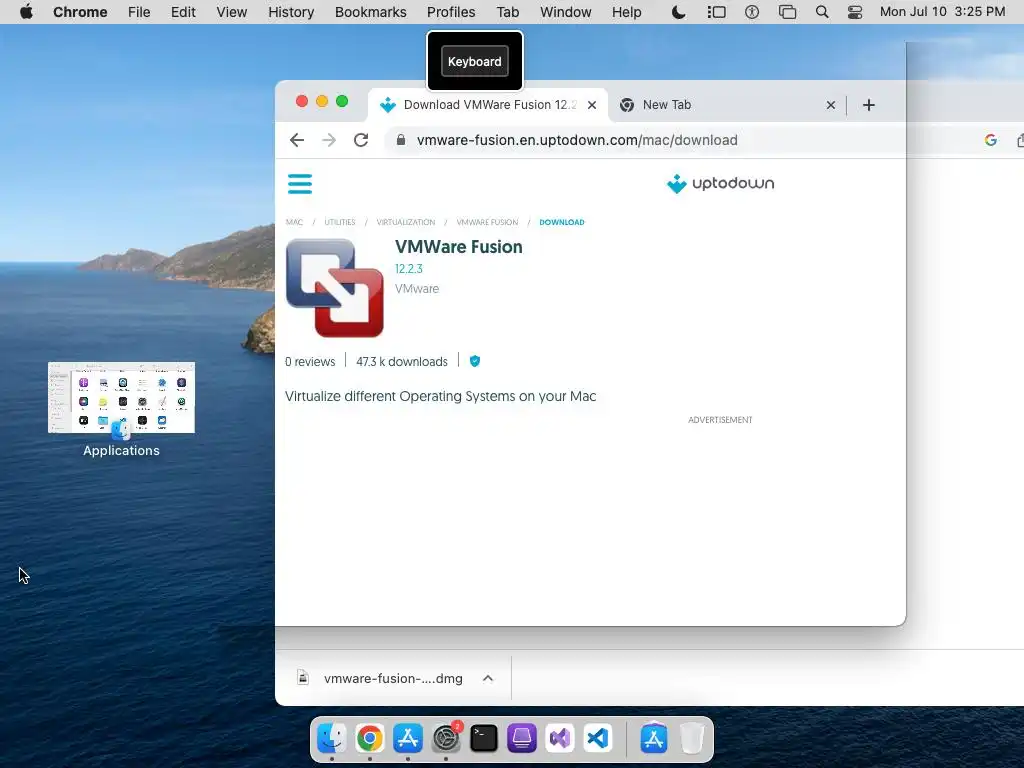Click the Keyboard overlay button
The image size is (1024, 768).
pos(475,61)
